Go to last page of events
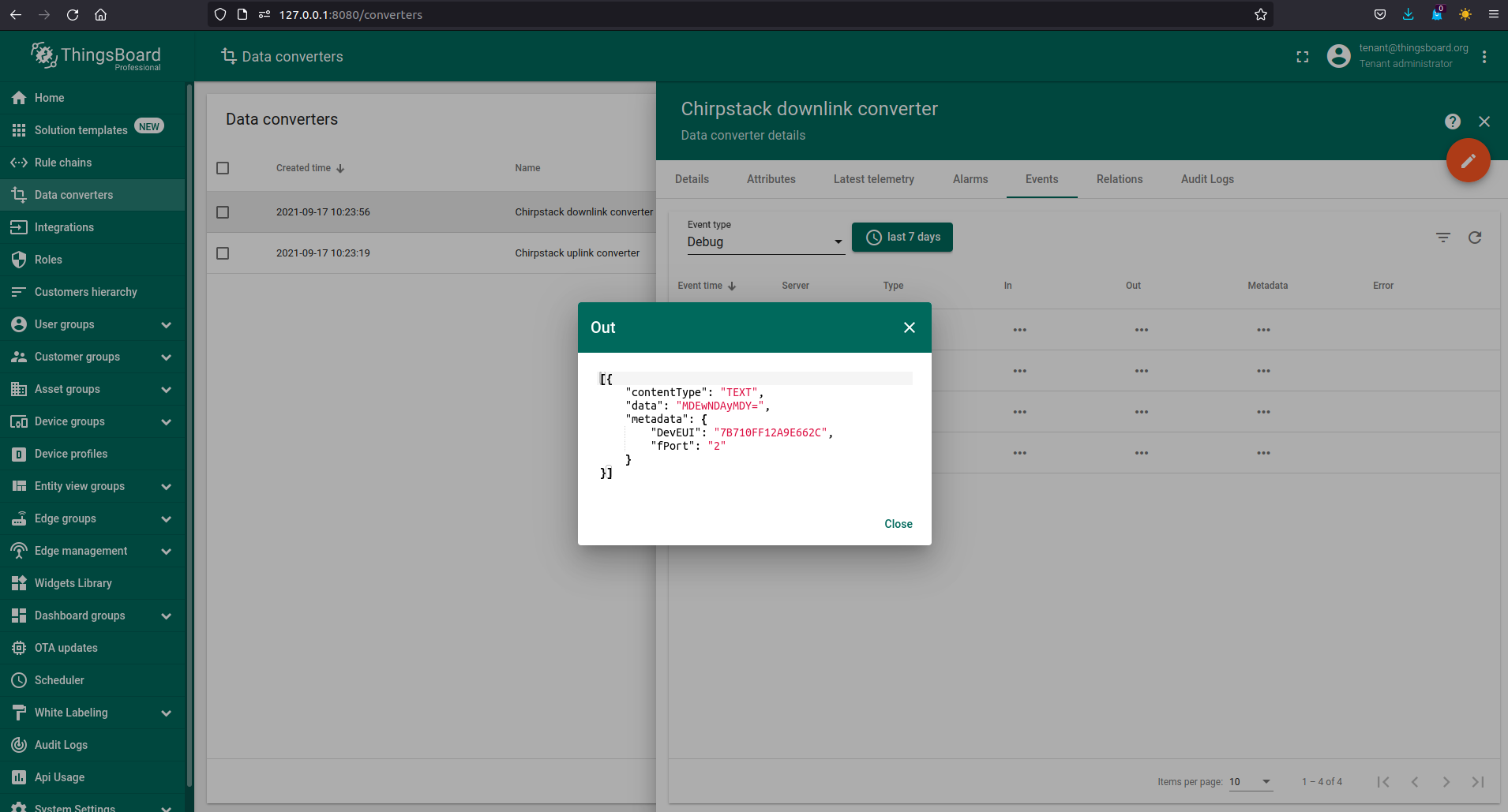 click(1478, 782)
